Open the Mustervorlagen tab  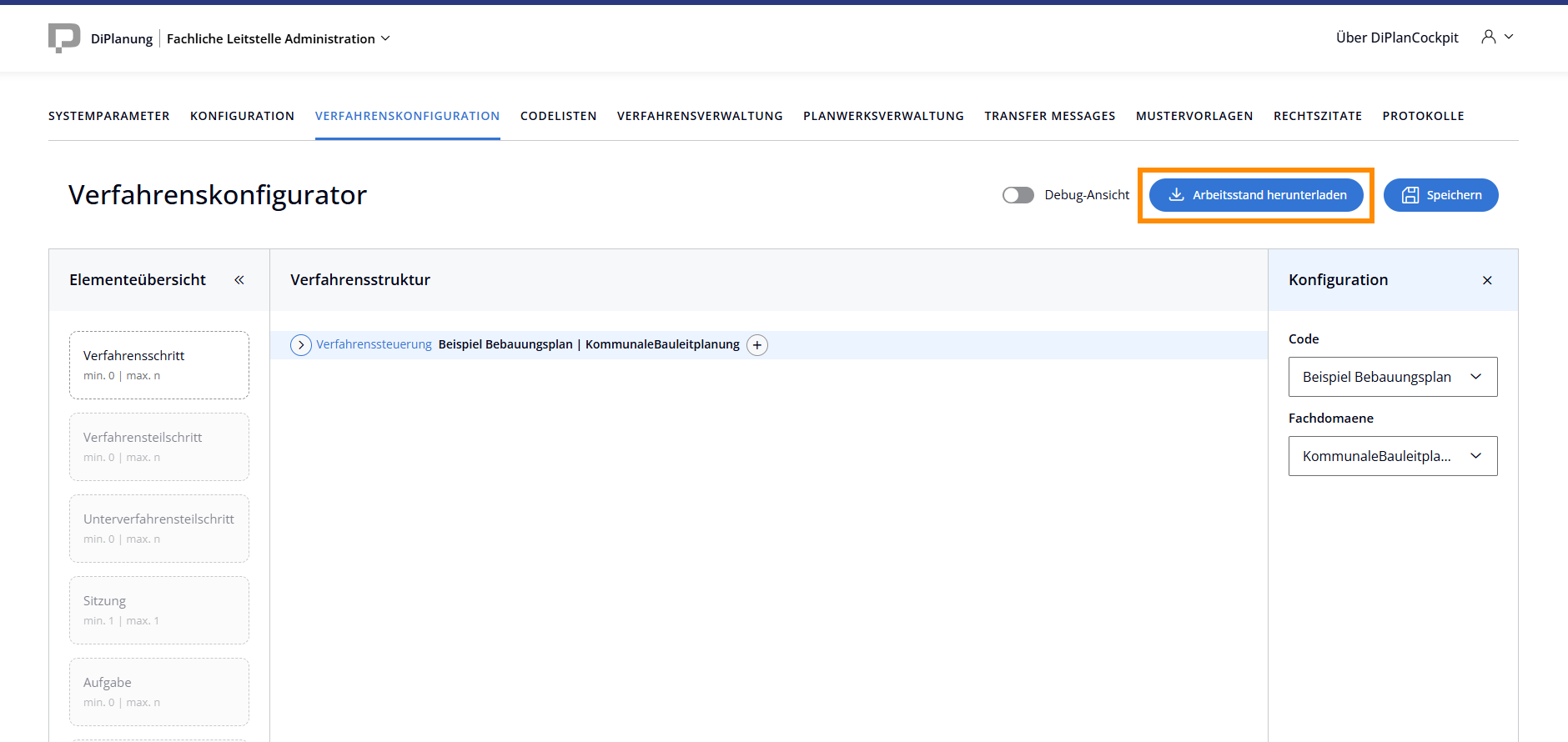(x=1194, y=116)
